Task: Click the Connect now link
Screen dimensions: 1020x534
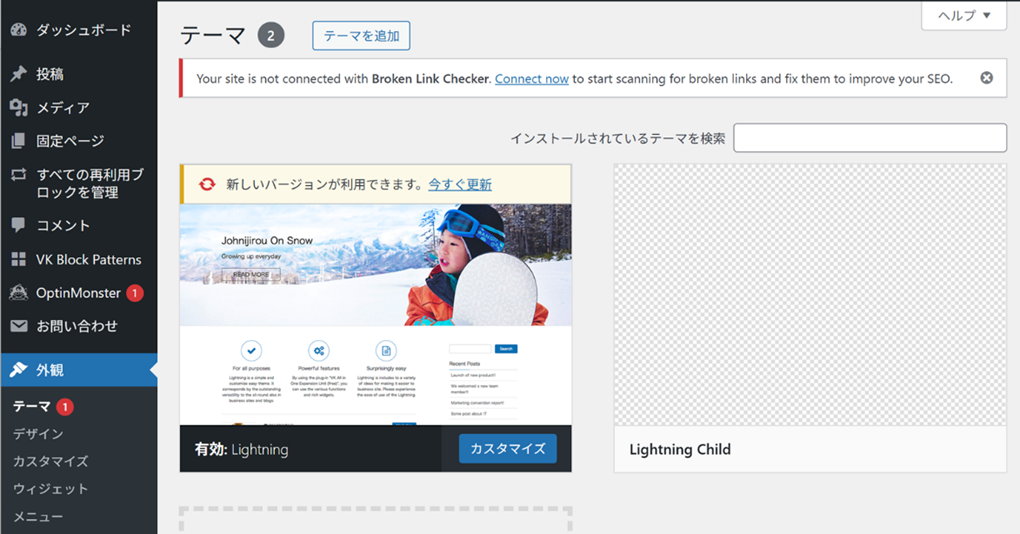Action: [x=531, y=79]
